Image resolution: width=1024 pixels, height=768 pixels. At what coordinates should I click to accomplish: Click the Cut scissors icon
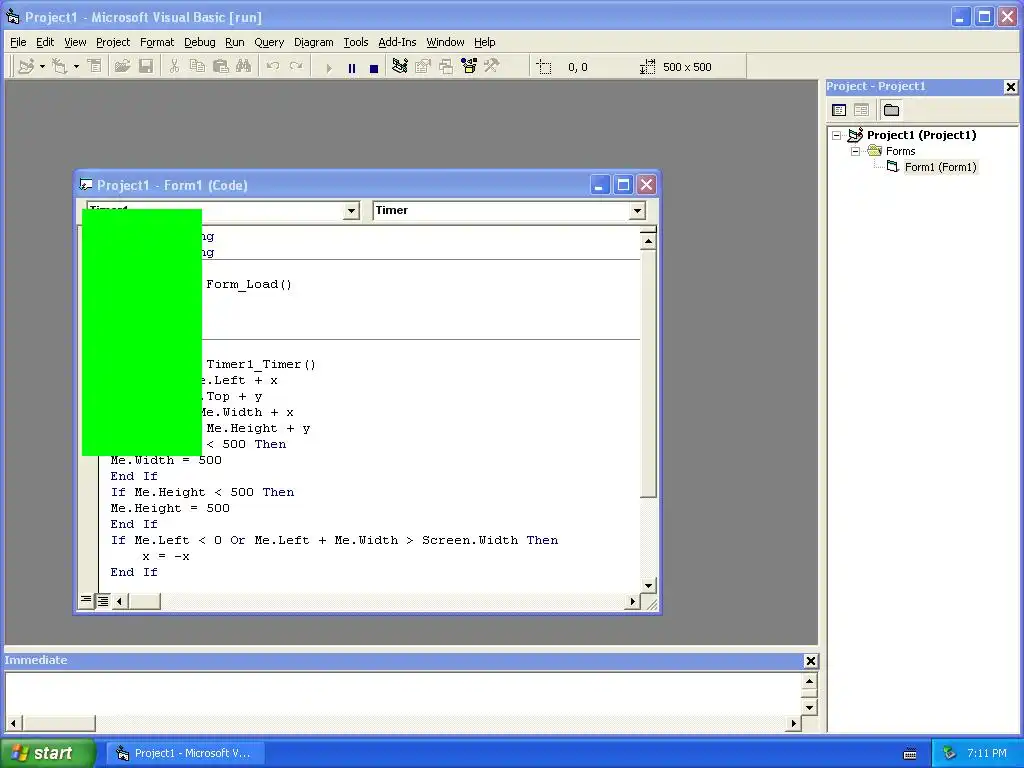174,67
